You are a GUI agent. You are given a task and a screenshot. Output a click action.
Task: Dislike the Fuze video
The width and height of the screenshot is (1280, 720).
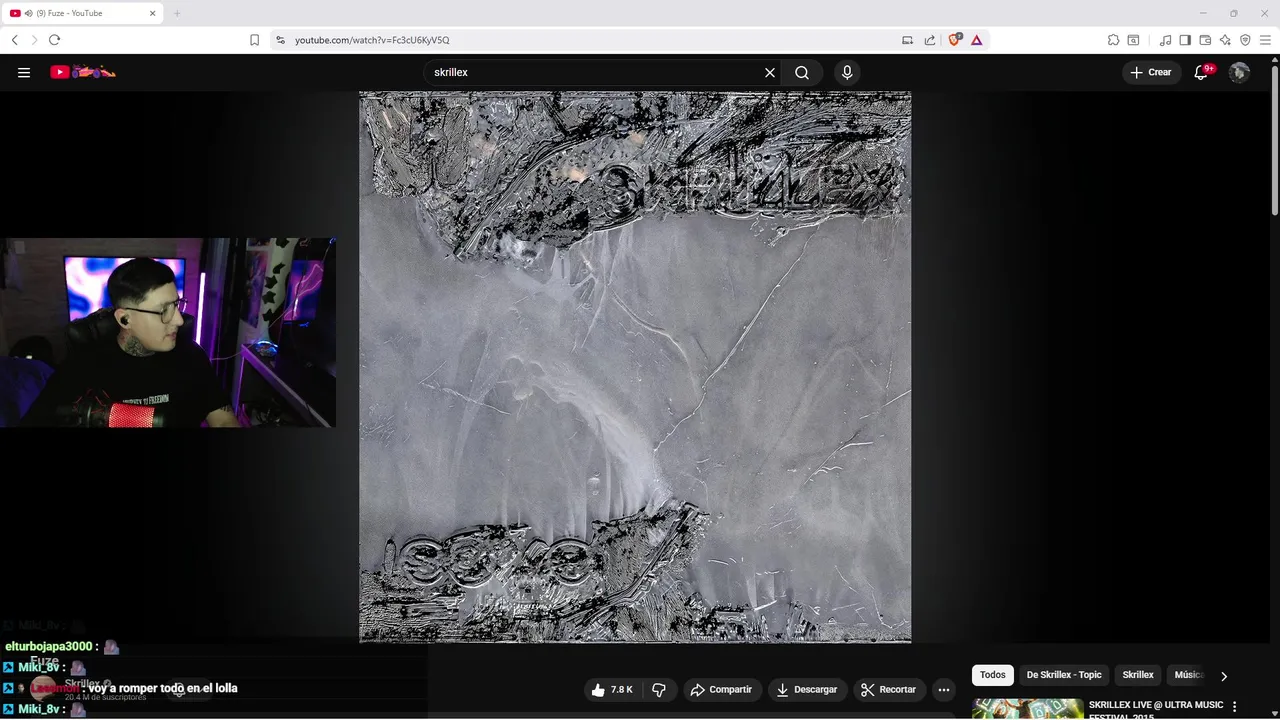659,689
